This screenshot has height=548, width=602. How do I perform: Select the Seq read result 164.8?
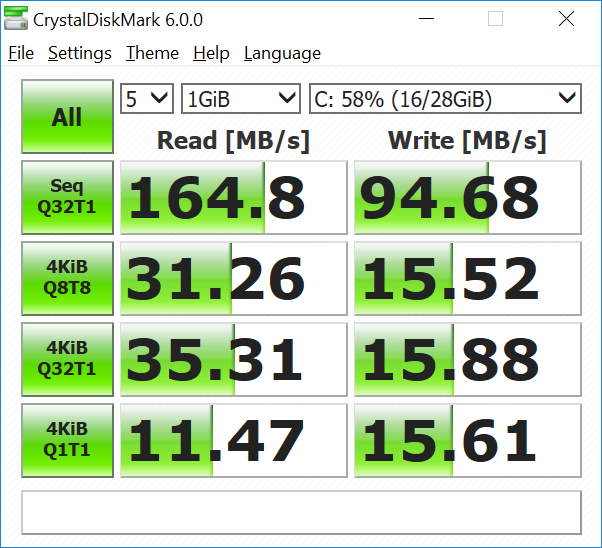pos(234,197)
